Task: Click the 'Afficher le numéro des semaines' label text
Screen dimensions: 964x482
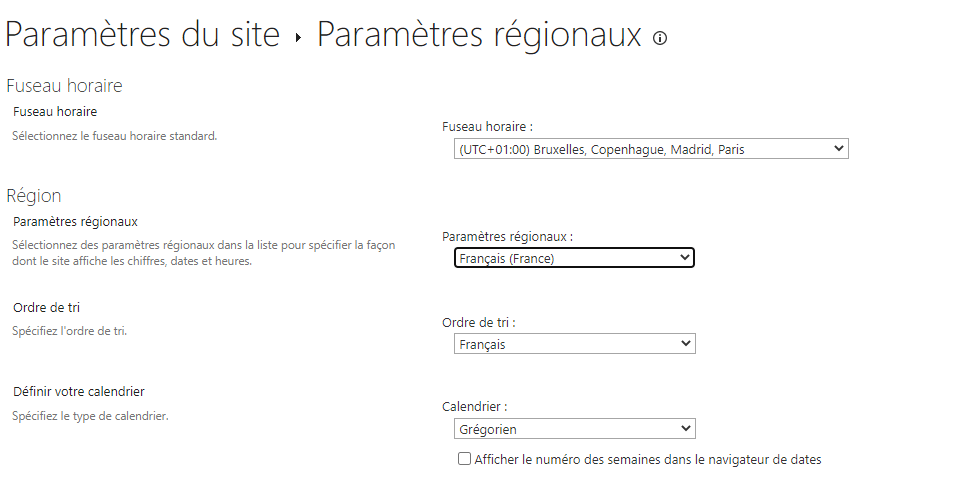Action: tap(648, 459)
